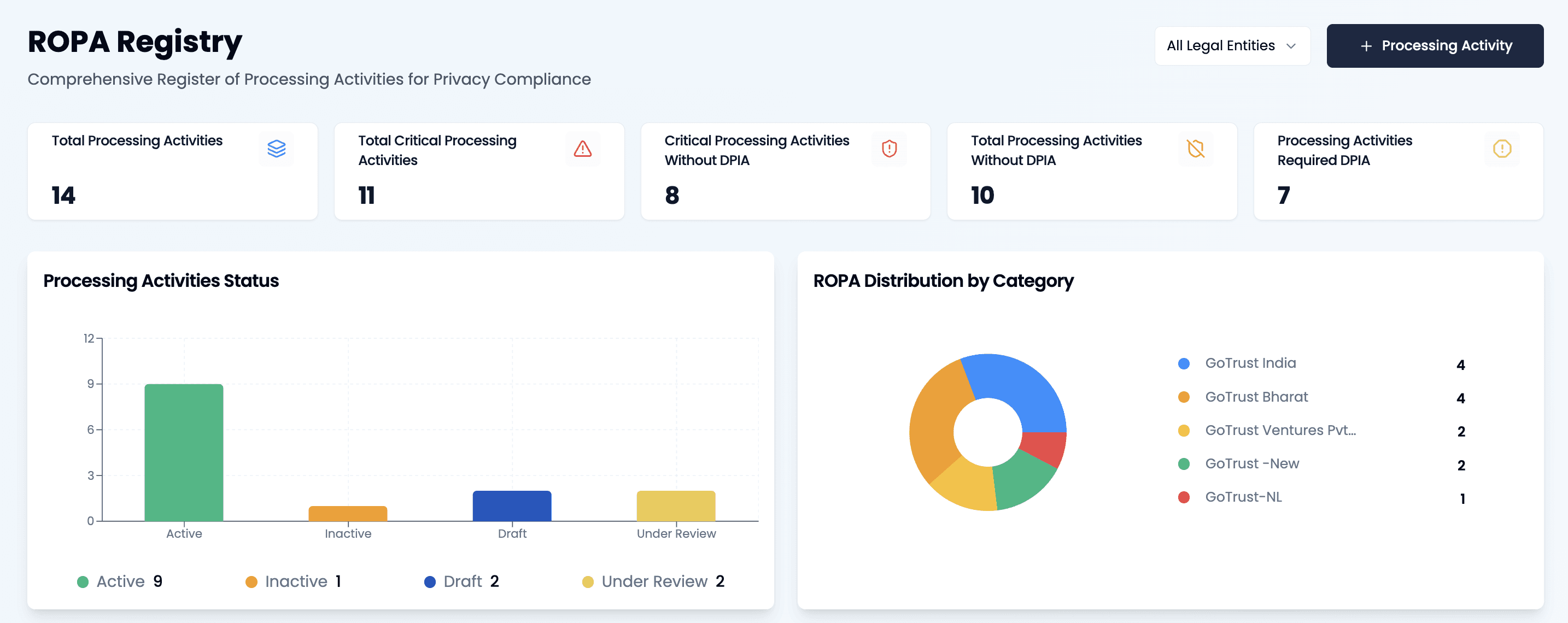Click the dropdown chevron beside All Legal Entities

pyautogui.click(x=1291, y=46)
